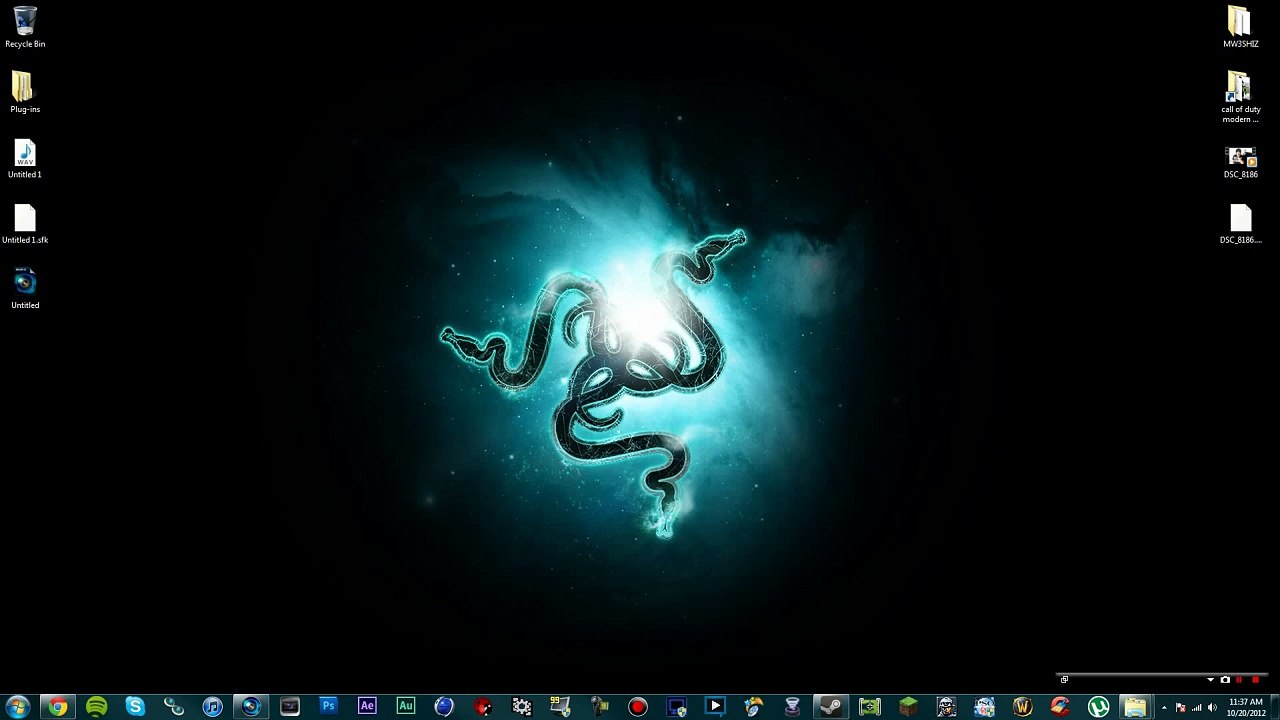Launch Minecraft from the taskbar

click(x=908, y=707)
